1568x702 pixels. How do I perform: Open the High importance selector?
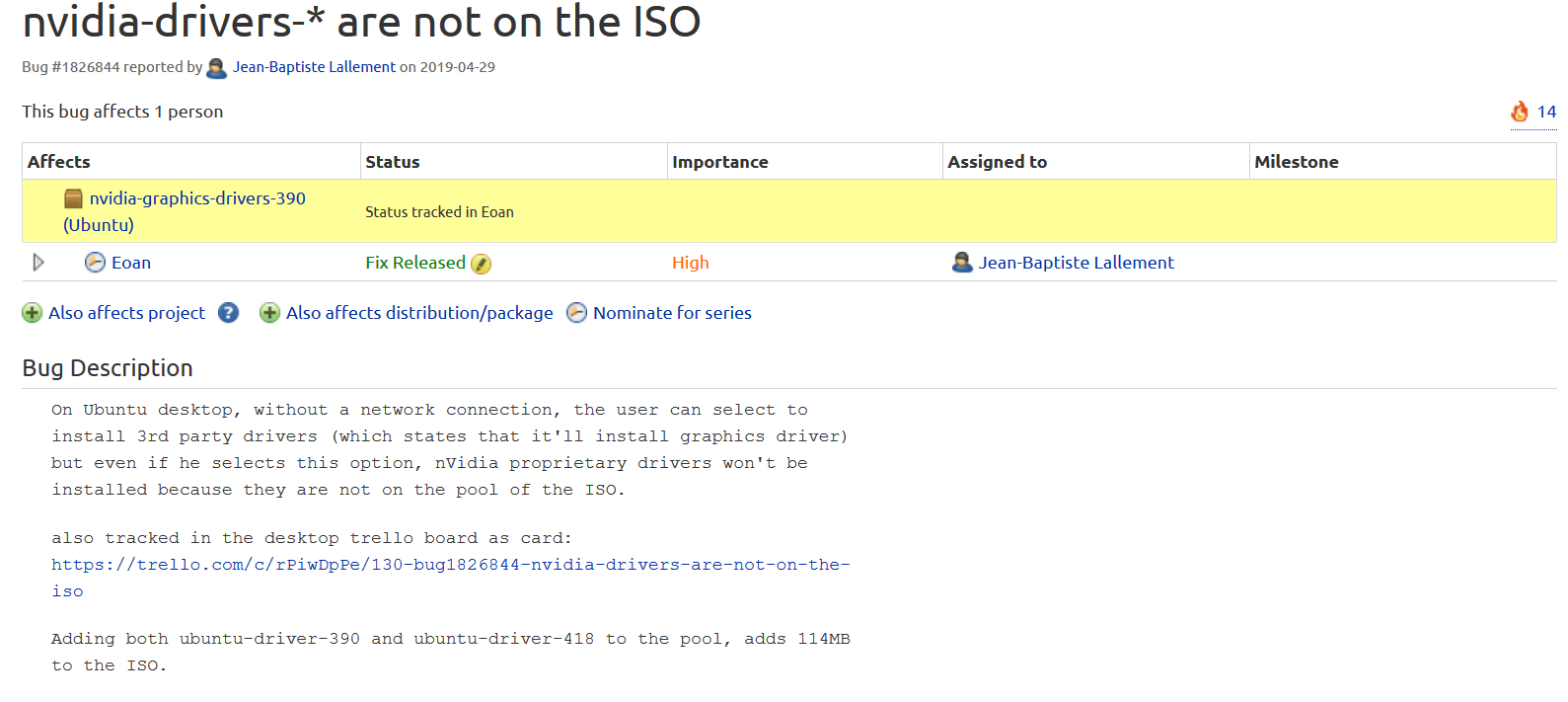(x=690, y=263)
